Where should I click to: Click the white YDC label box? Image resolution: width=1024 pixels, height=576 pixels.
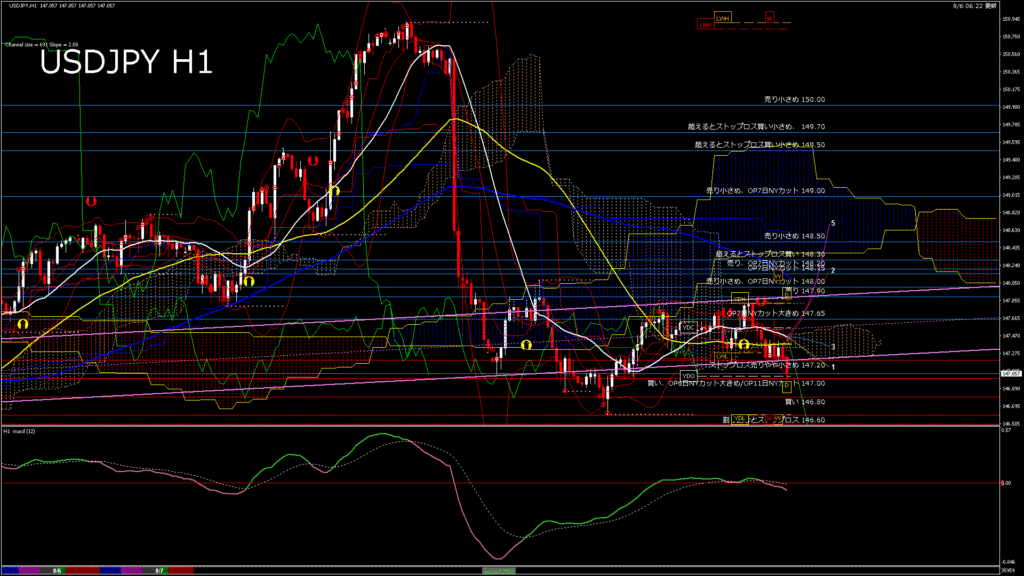pos(688,327)
